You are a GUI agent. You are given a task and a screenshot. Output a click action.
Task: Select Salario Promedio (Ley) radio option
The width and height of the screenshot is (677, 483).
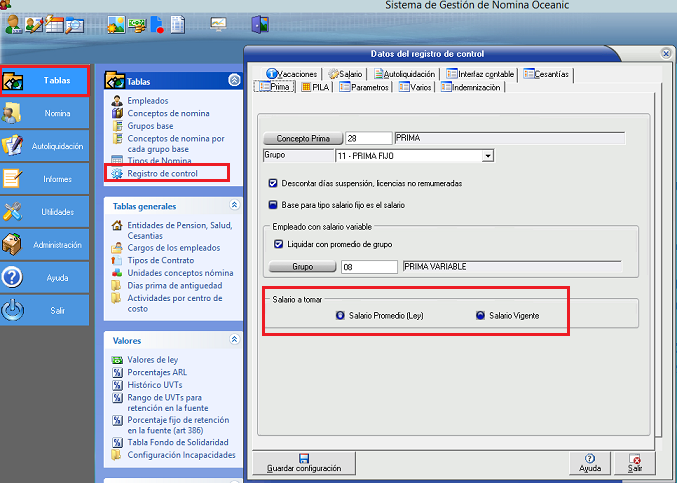pos(341,315)
